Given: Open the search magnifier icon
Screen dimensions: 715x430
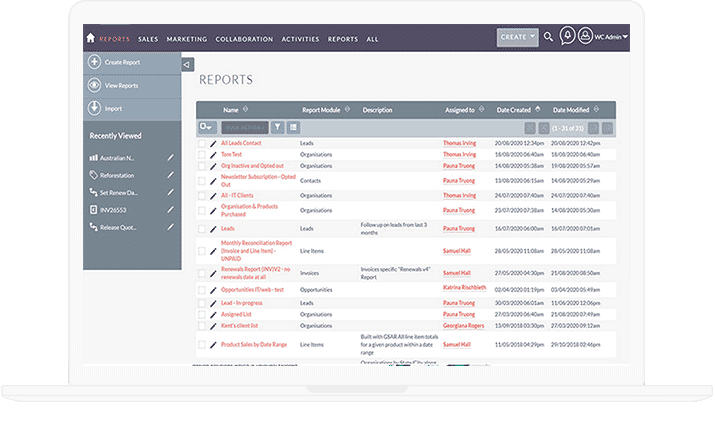Looking at the screenshot, I should click(548, 38).
